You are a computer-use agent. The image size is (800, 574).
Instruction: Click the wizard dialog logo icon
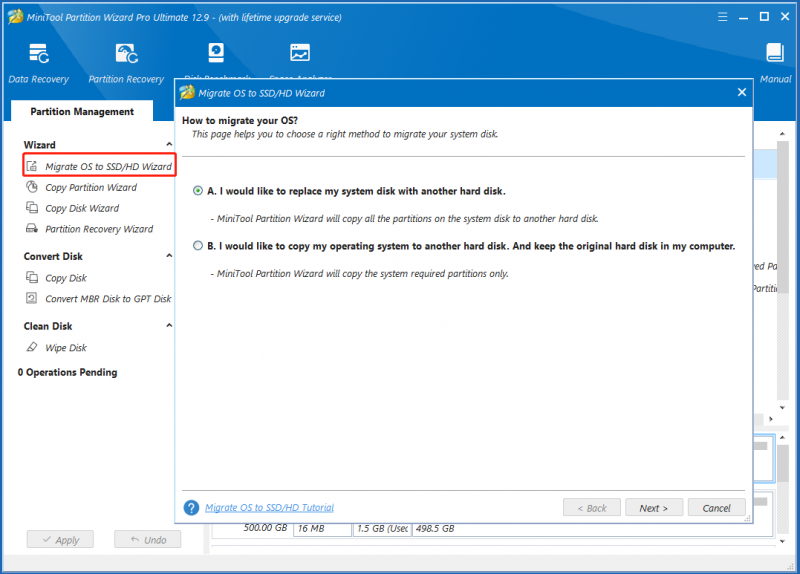(187, 92)
